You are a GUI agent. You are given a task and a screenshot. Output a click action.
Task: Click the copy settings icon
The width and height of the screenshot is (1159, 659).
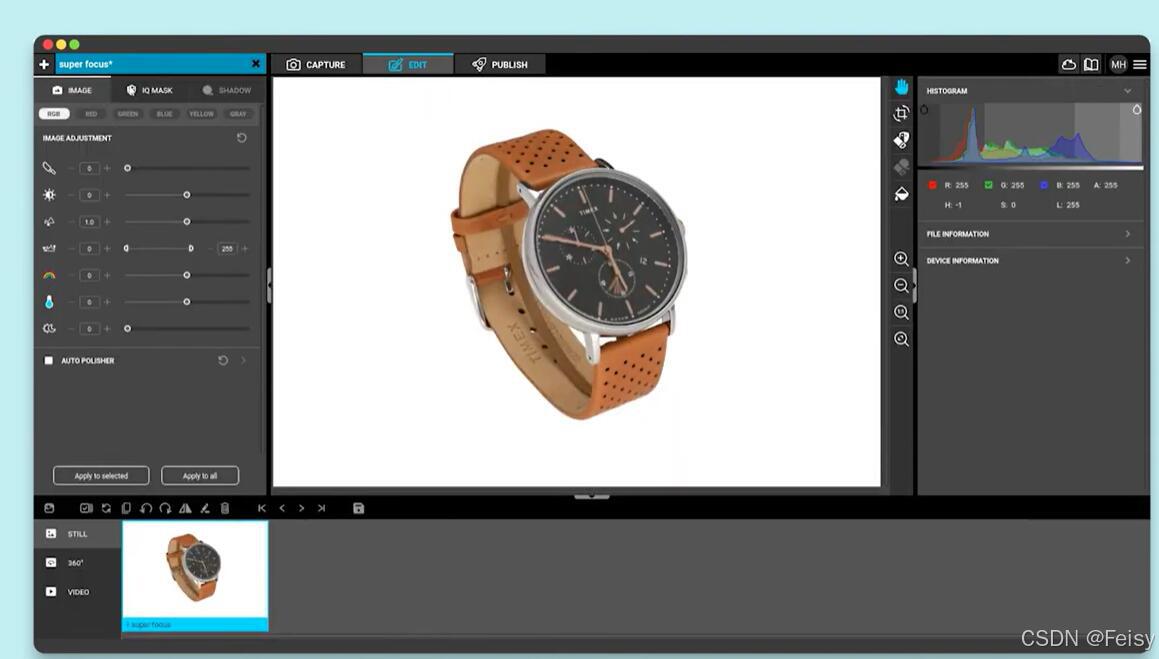(x=126, y=508)
